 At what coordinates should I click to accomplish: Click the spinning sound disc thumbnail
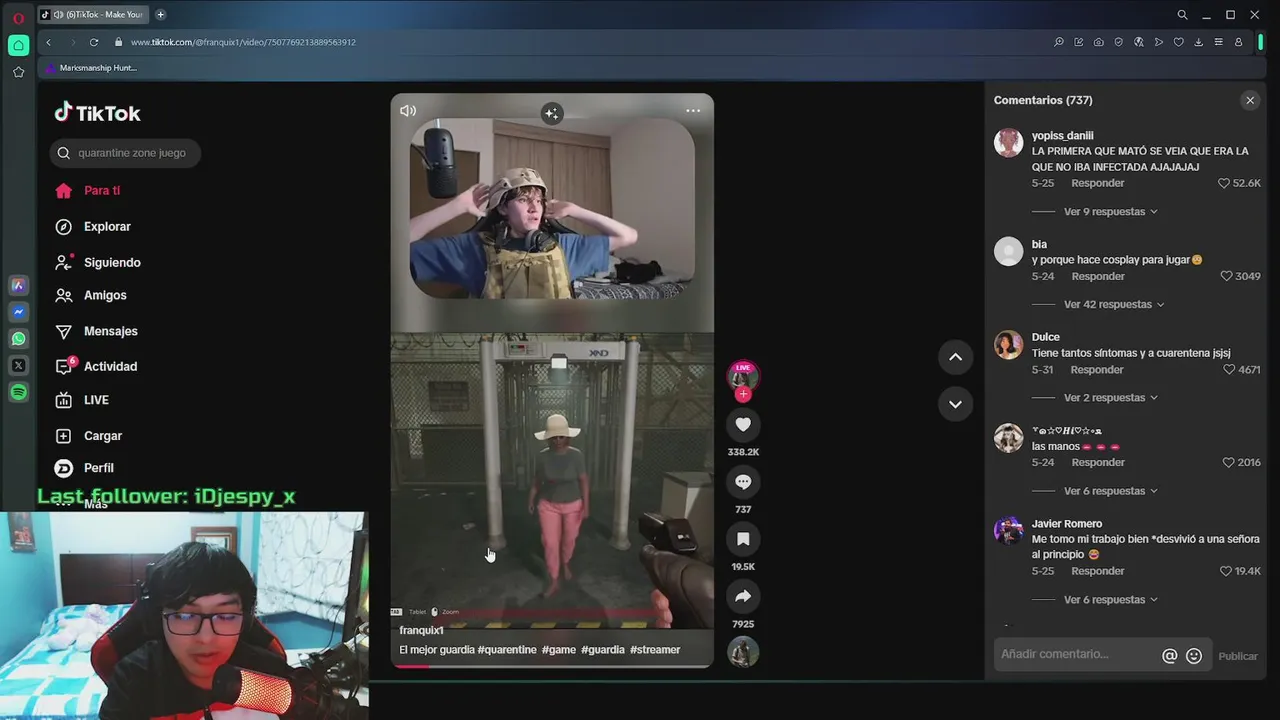tap(743, 652)
